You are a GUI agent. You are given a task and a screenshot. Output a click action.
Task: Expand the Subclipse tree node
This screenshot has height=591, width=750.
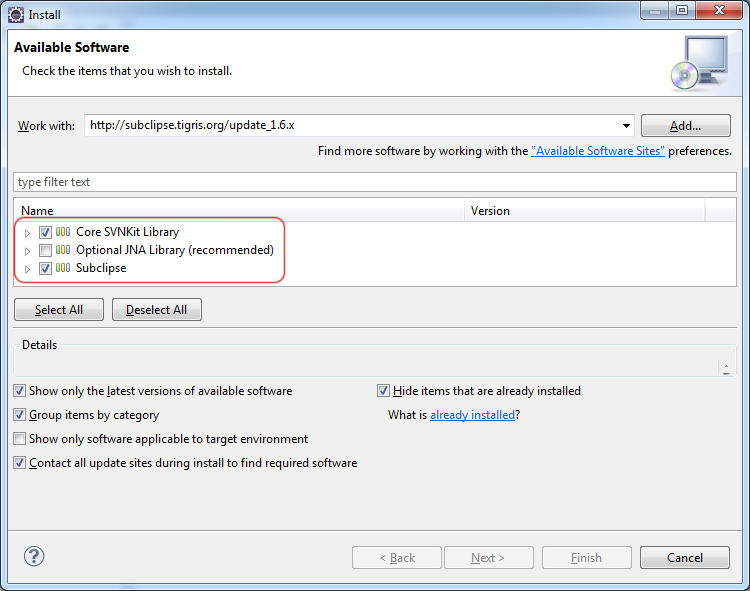[x=27, y=269]
